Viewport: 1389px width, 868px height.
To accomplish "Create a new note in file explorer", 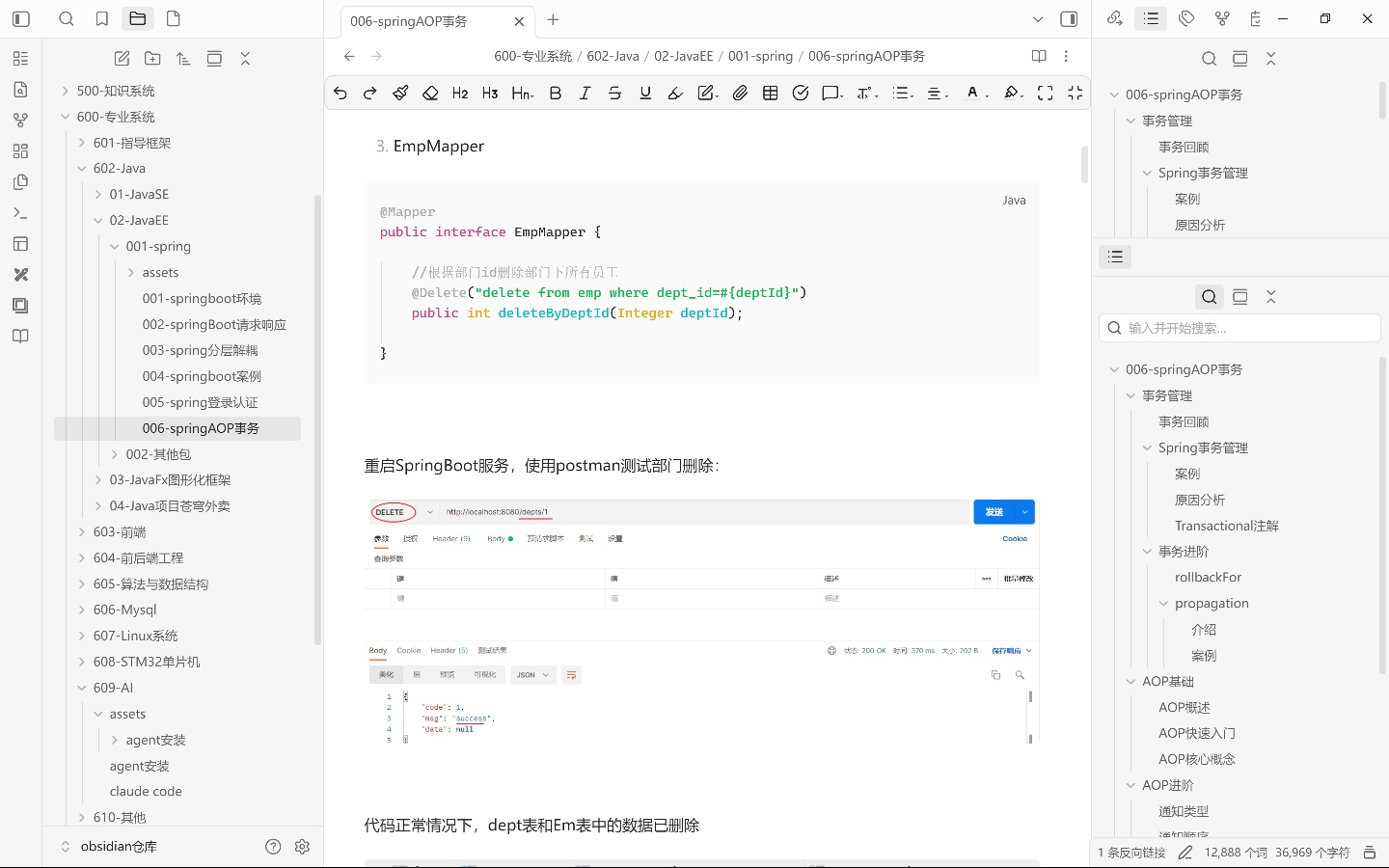I will (122, 59).
